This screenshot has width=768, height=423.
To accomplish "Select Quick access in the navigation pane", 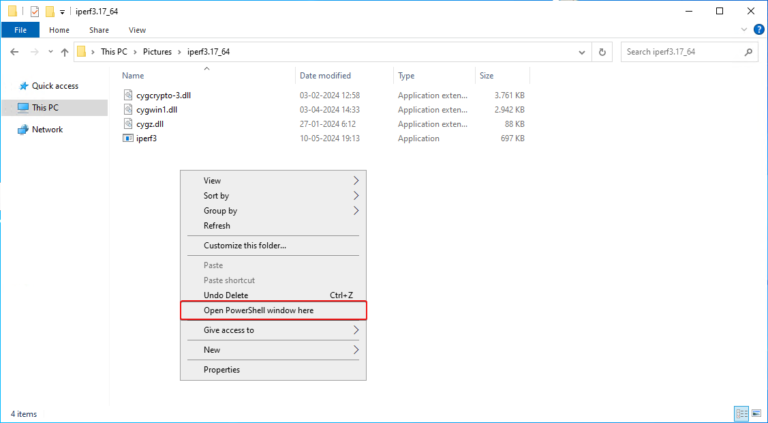I will (55, 86).
